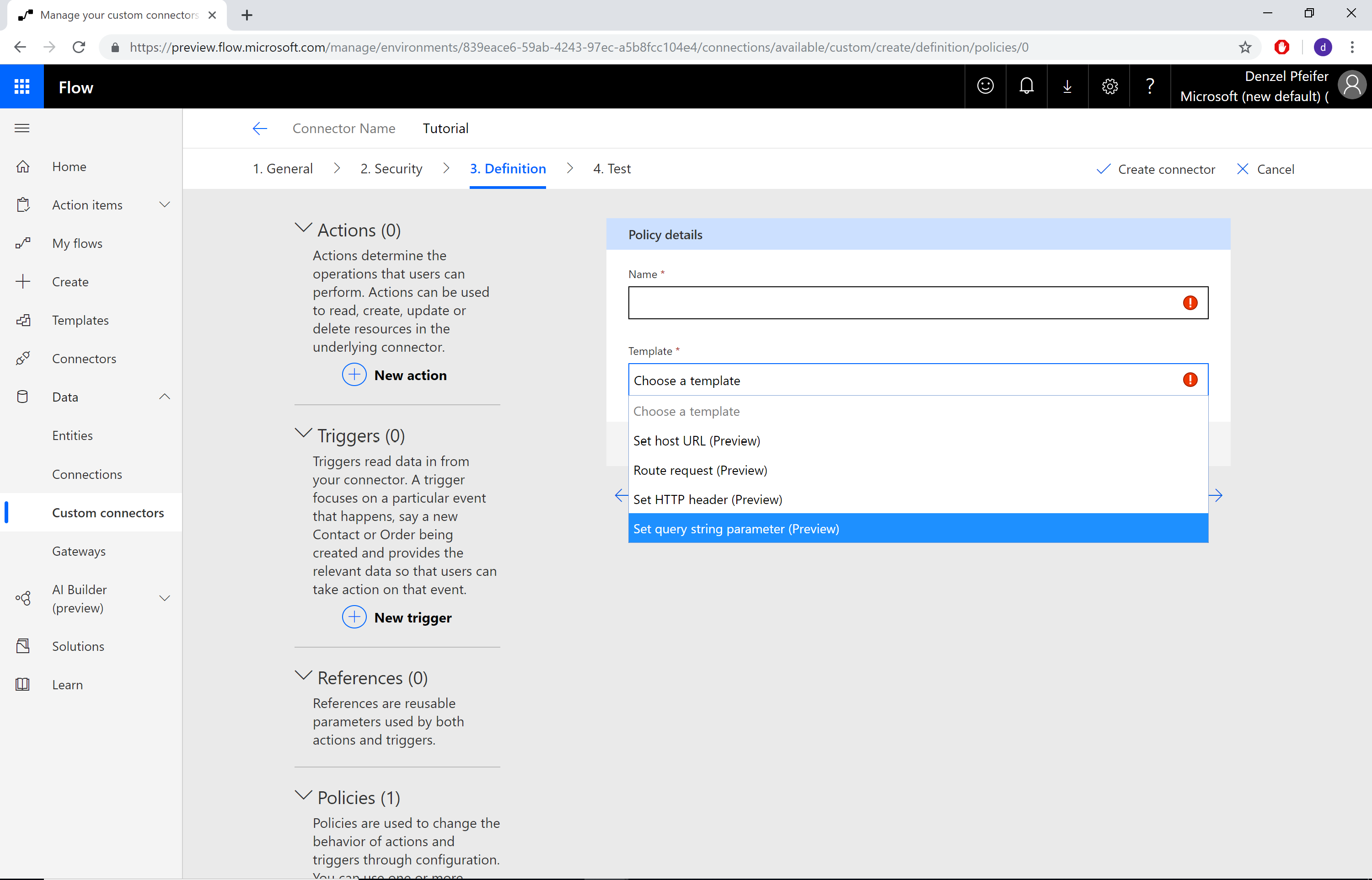Expand the Triggers section
Viewport: 1372px width, 880px height.
point(302,435)
